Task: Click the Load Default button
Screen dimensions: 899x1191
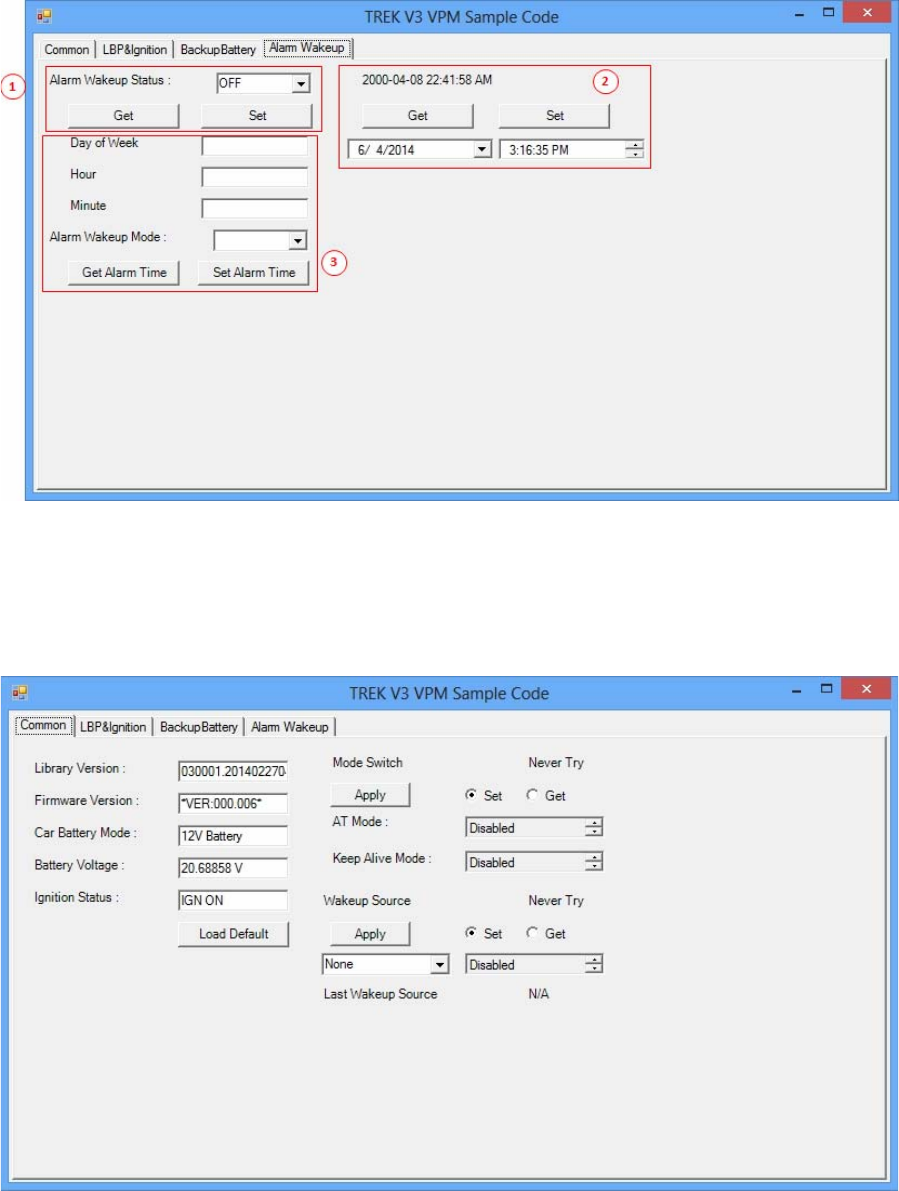Action: [234, 934]
